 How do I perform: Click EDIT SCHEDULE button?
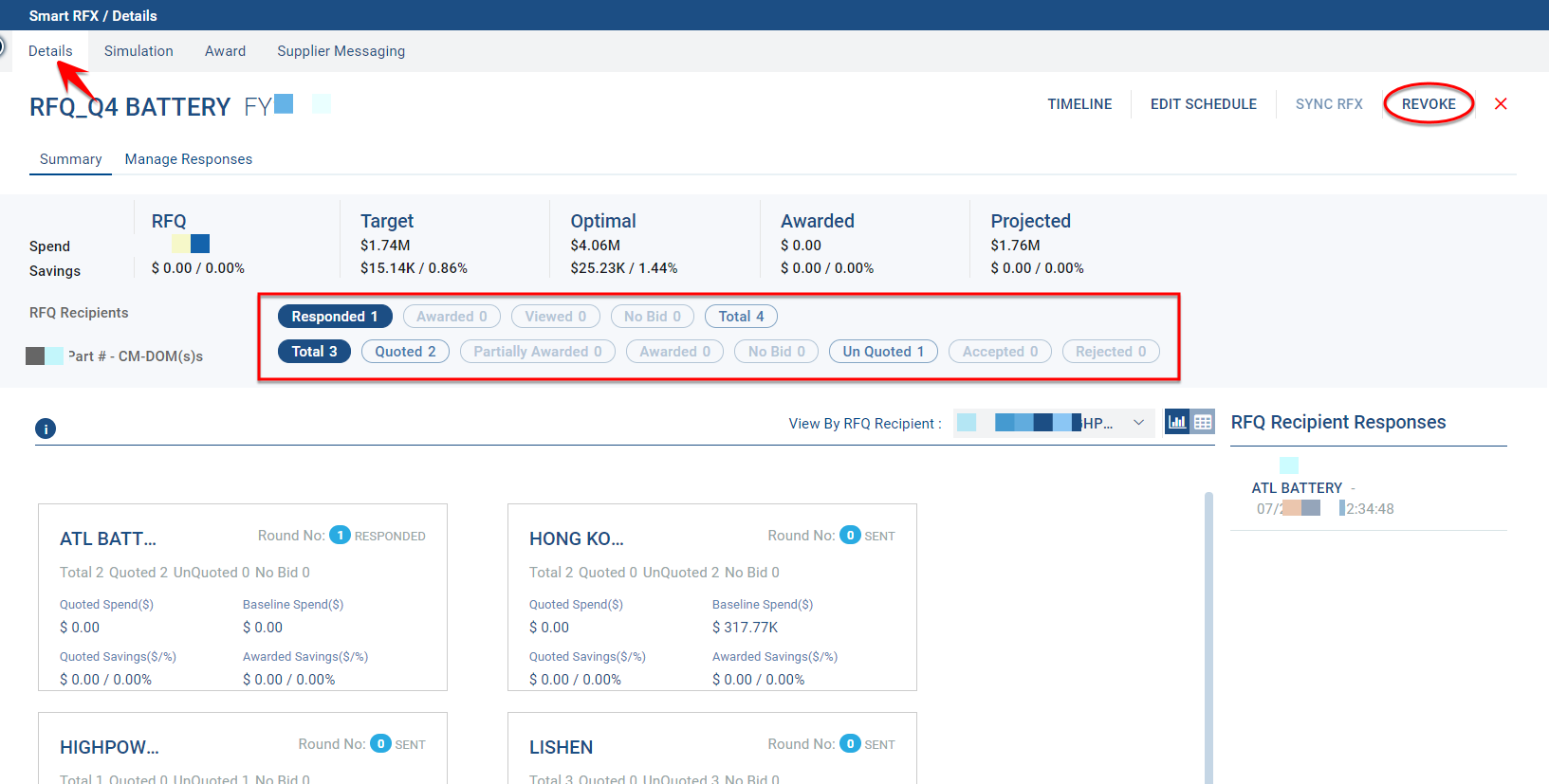[x=1203, y=104]
